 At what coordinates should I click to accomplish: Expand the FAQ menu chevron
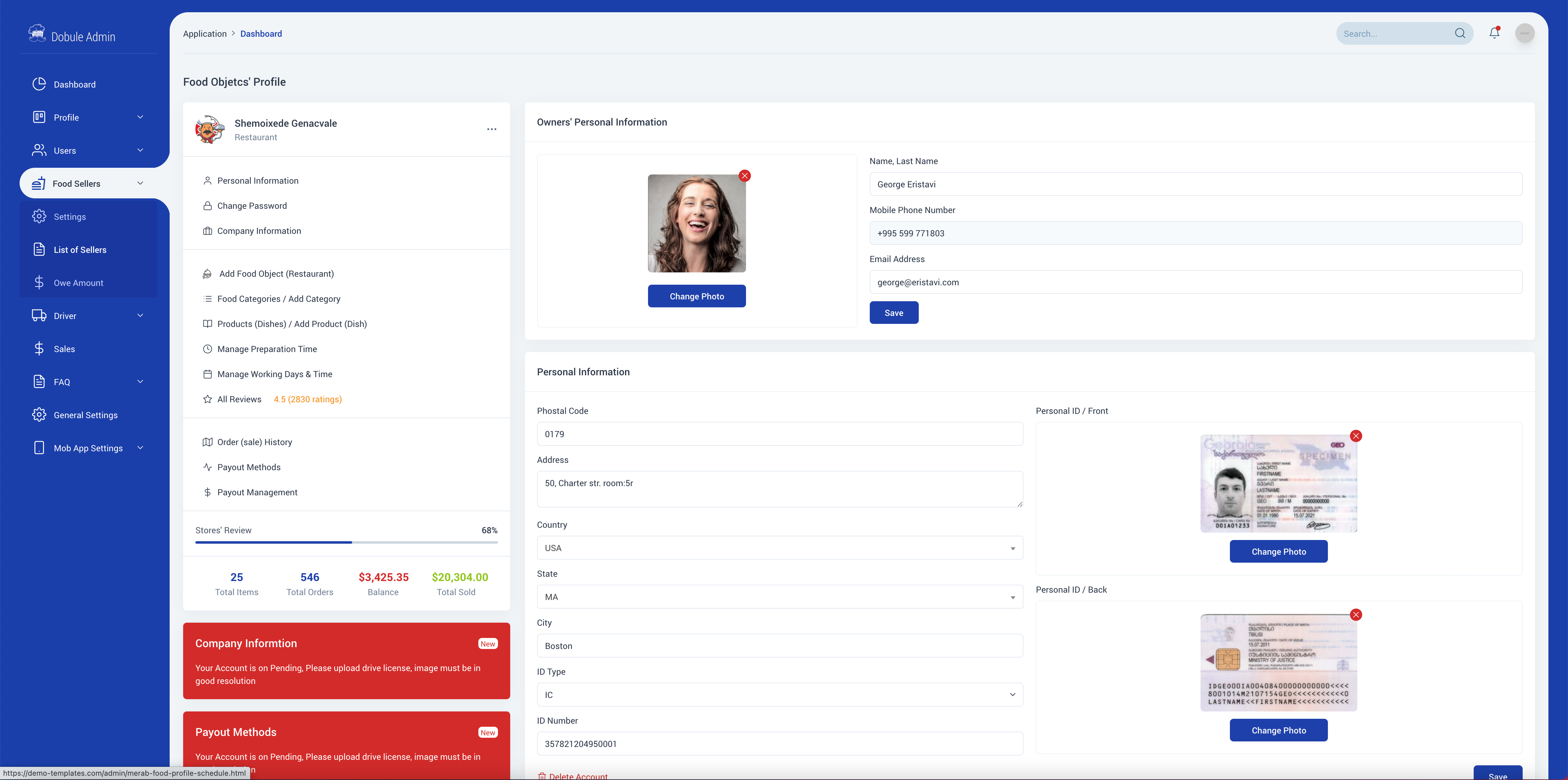click(x=140, y=381)
